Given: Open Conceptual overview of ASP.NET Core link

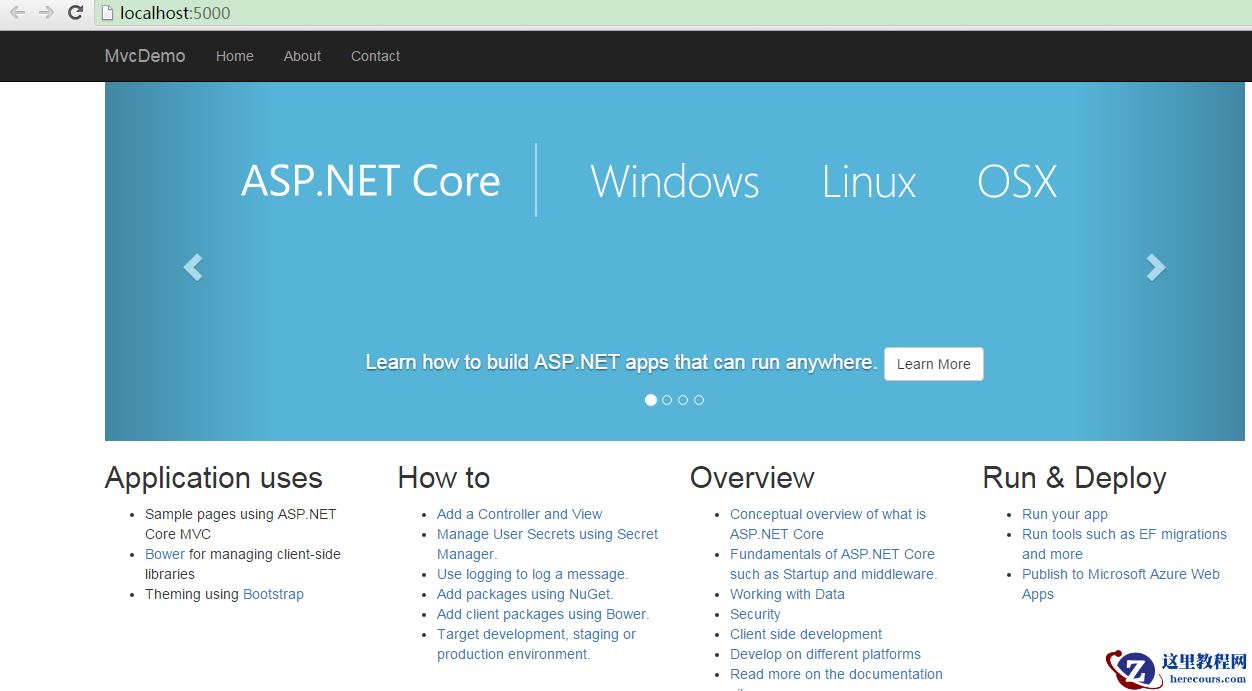Looking at the screenshot, I should (x=828, y=524).
